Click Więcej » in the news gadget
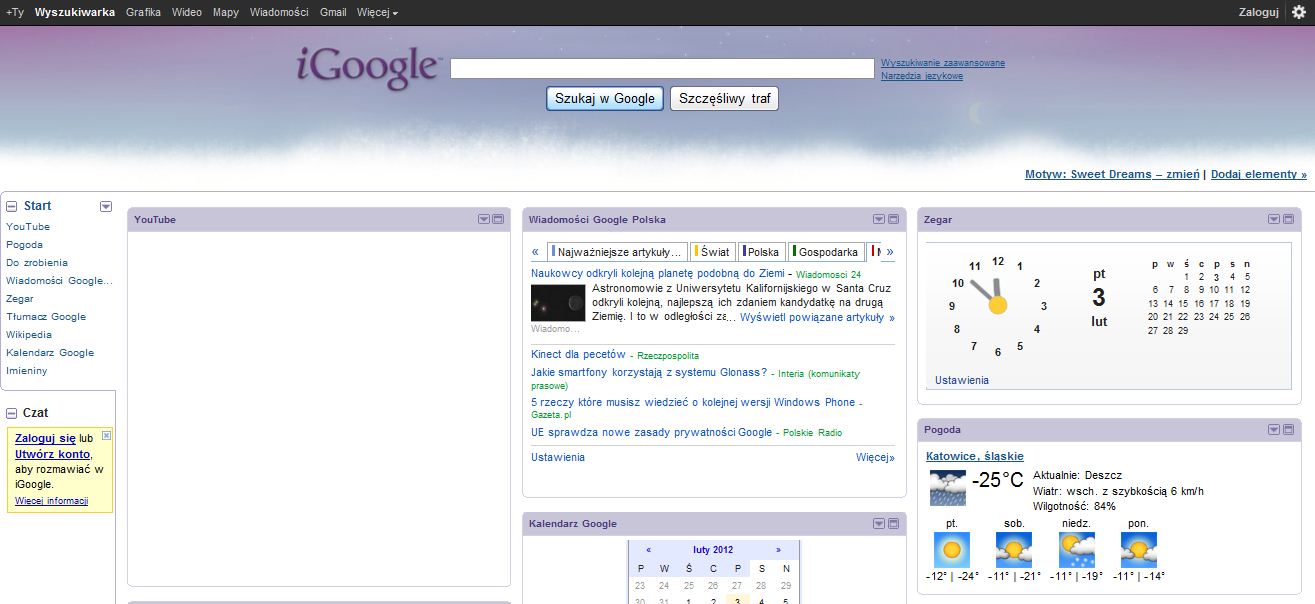The image size is (1315, 604). pos(875,457)
